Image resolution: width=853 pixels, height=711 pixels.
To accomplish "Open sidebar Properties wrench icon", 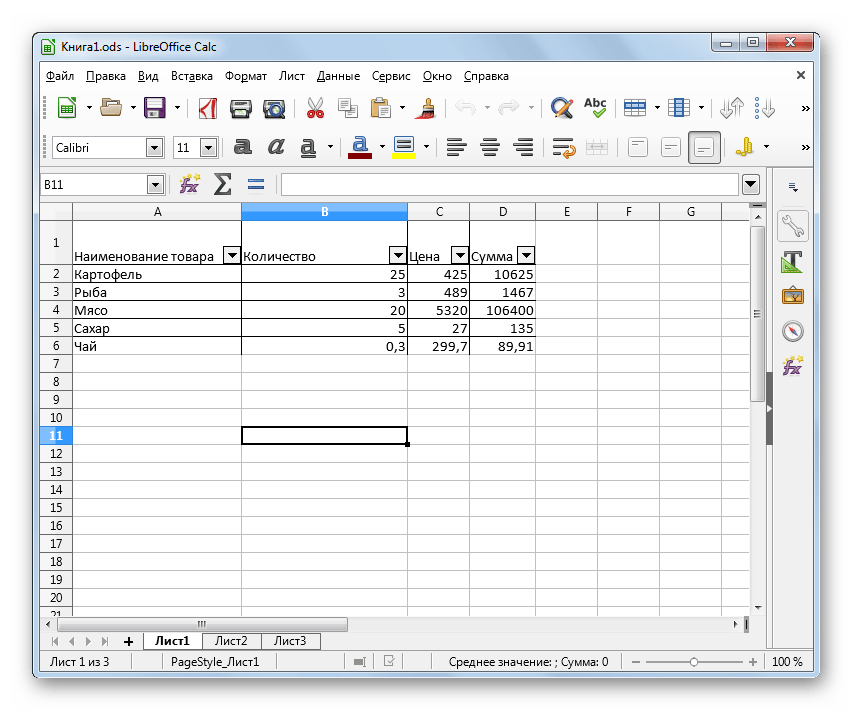I will [793, 226].
